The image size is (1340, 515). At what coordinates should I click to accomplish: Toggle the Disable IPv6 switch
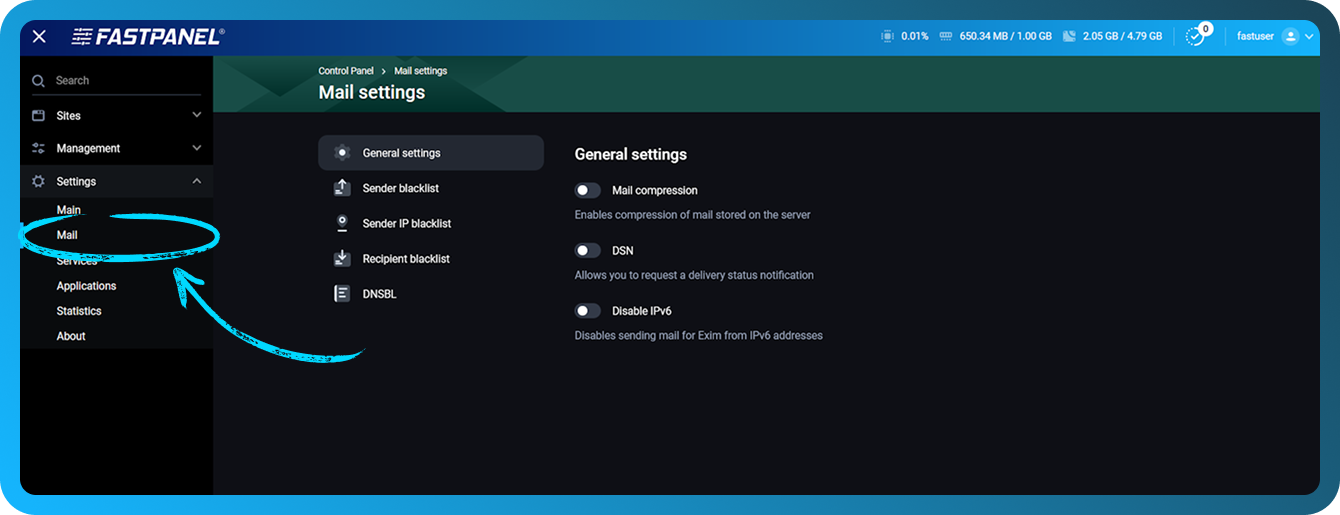(588, 311)
